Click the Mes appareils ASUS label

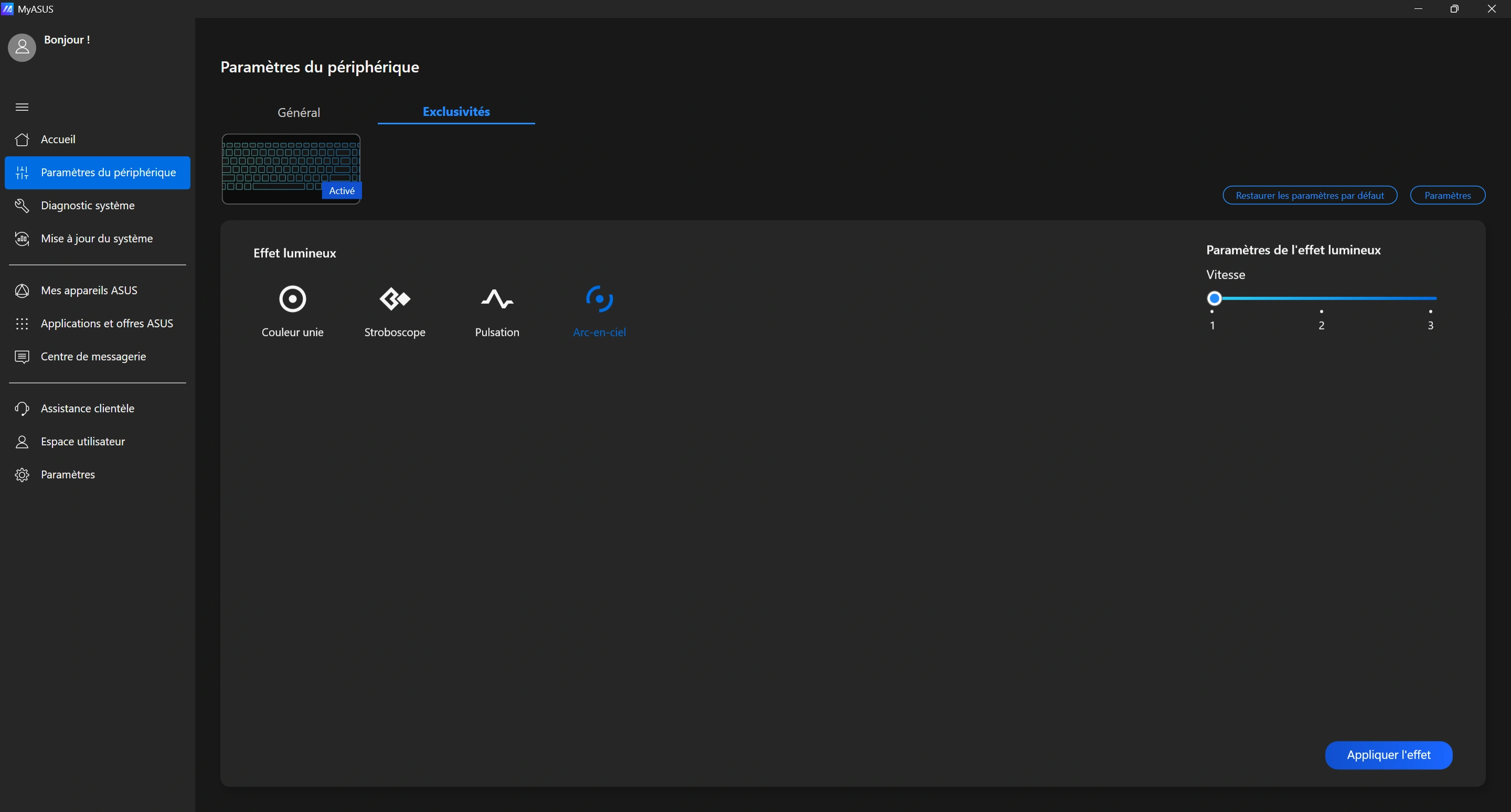(89, 291)
